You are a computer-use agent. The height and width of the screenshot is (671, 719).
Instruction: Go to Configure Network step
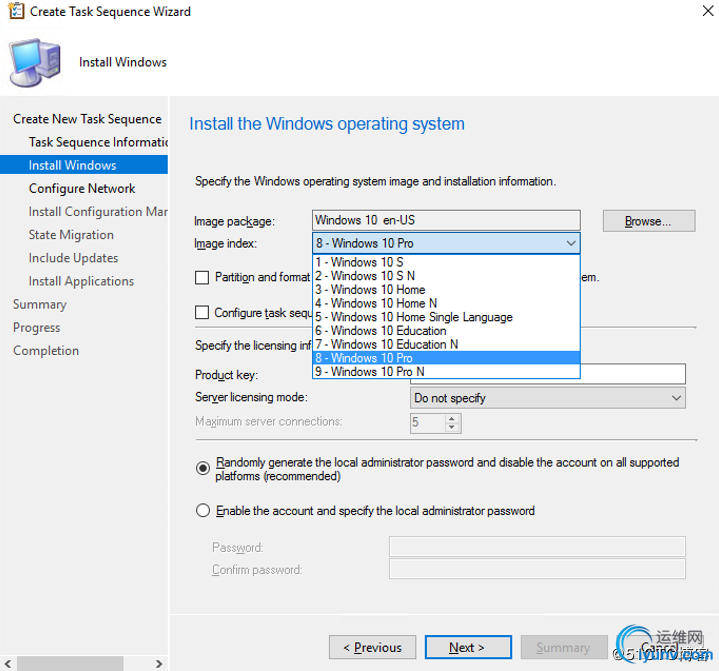(x=82, y=189)
